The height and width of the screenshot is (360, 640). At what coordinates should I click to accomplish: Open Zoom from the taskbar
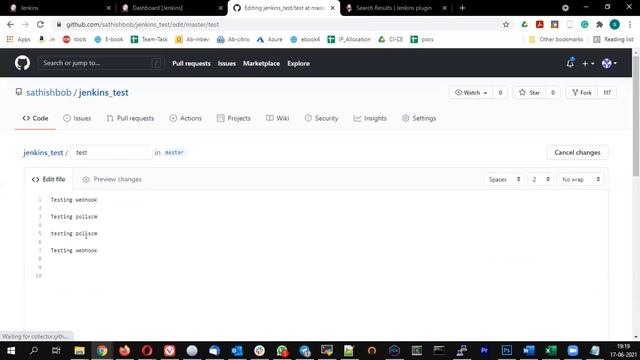[x=573, y=350]
